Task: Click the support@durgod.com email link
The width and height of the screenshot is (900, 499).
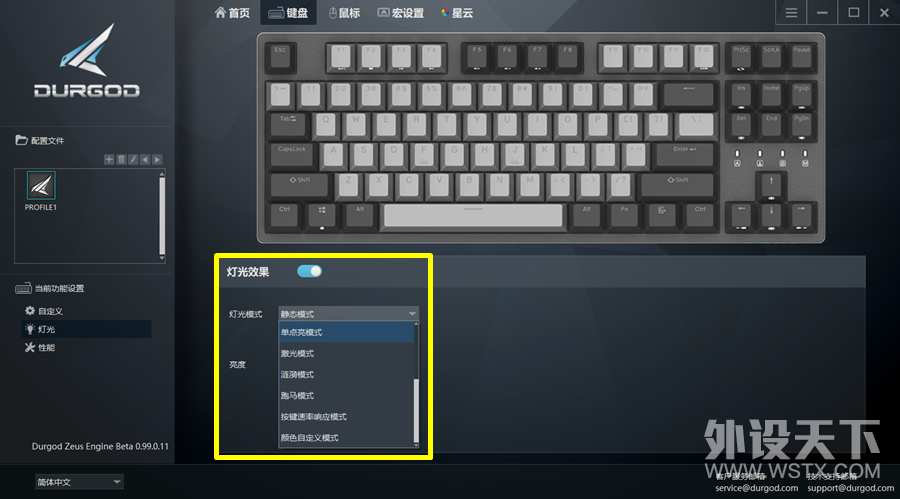Action: tap(851, 488)
